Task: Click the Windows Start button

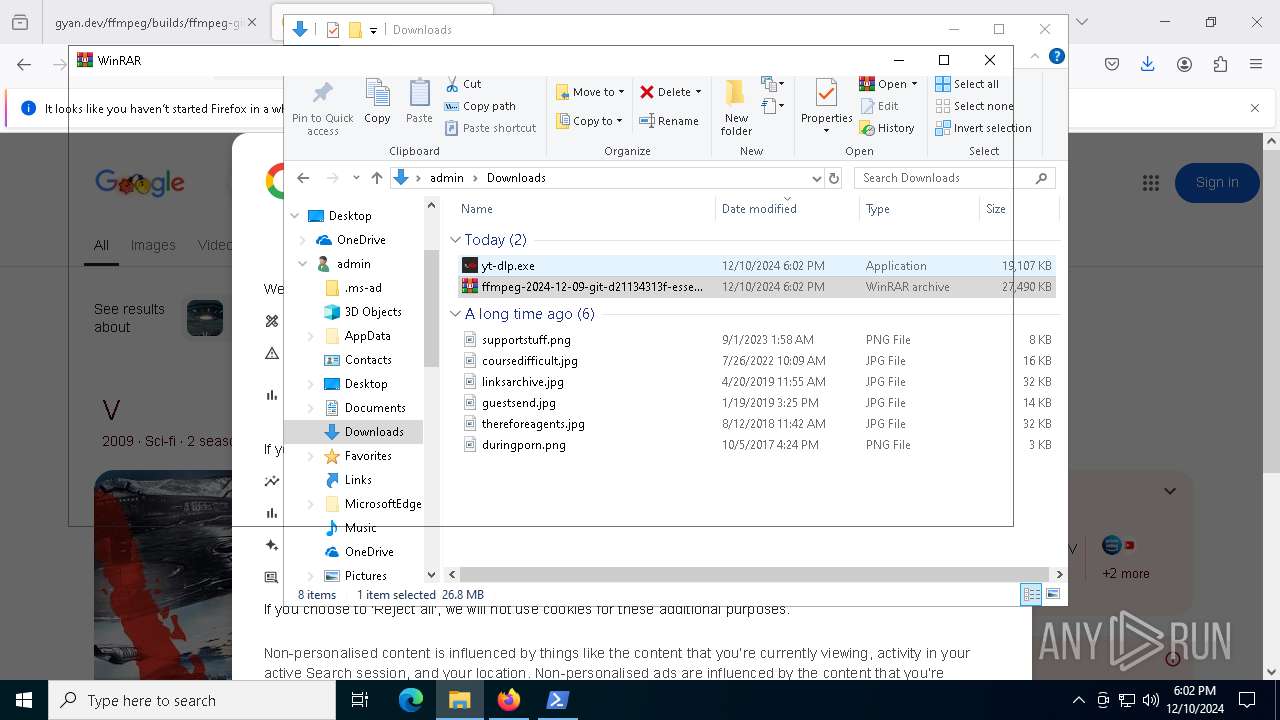Action: click(24, 700)
